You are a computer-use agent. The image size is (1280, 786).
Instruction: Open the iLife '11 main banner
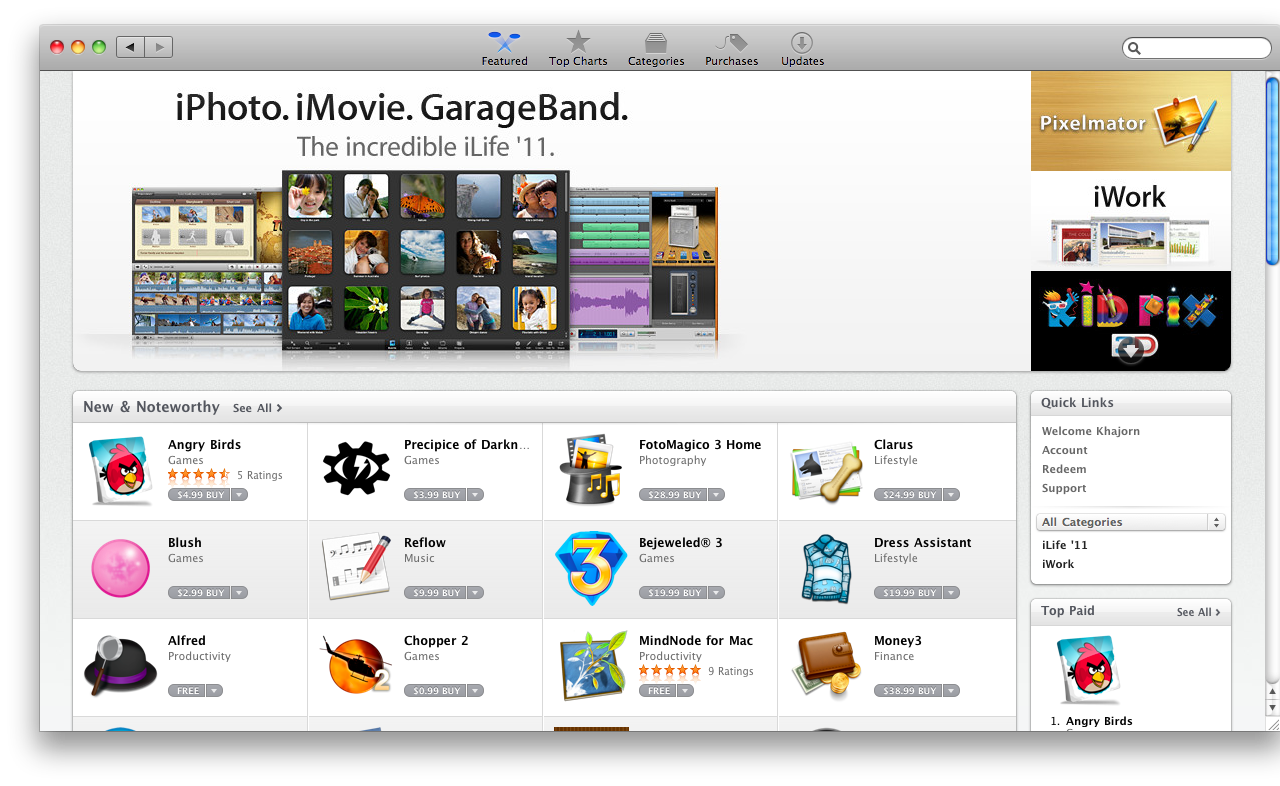551,221
